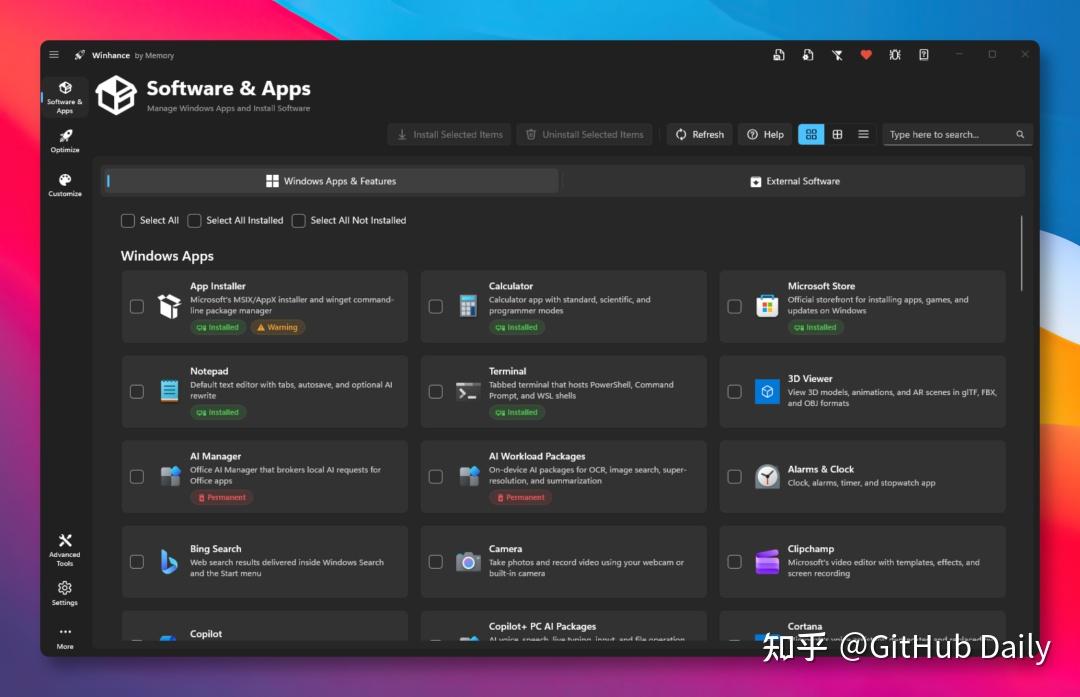Open Software & Apps in sidebar
This screenshot has height=697, width=1080.
click(65, 97)
